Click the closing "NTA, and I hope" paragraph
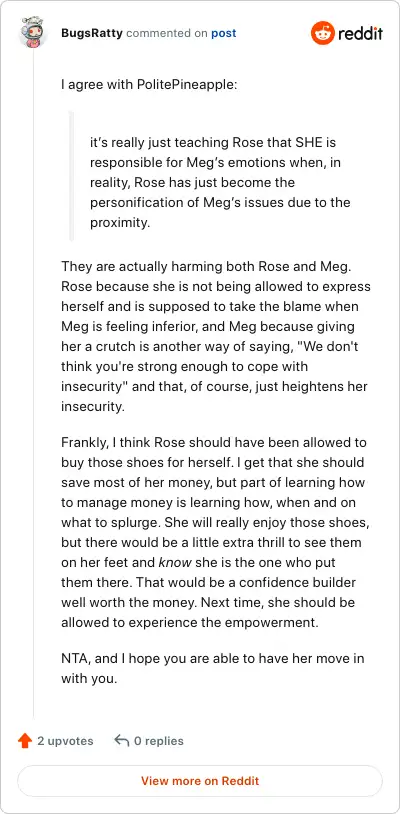 pyautogui.click(x=213, y=668)
